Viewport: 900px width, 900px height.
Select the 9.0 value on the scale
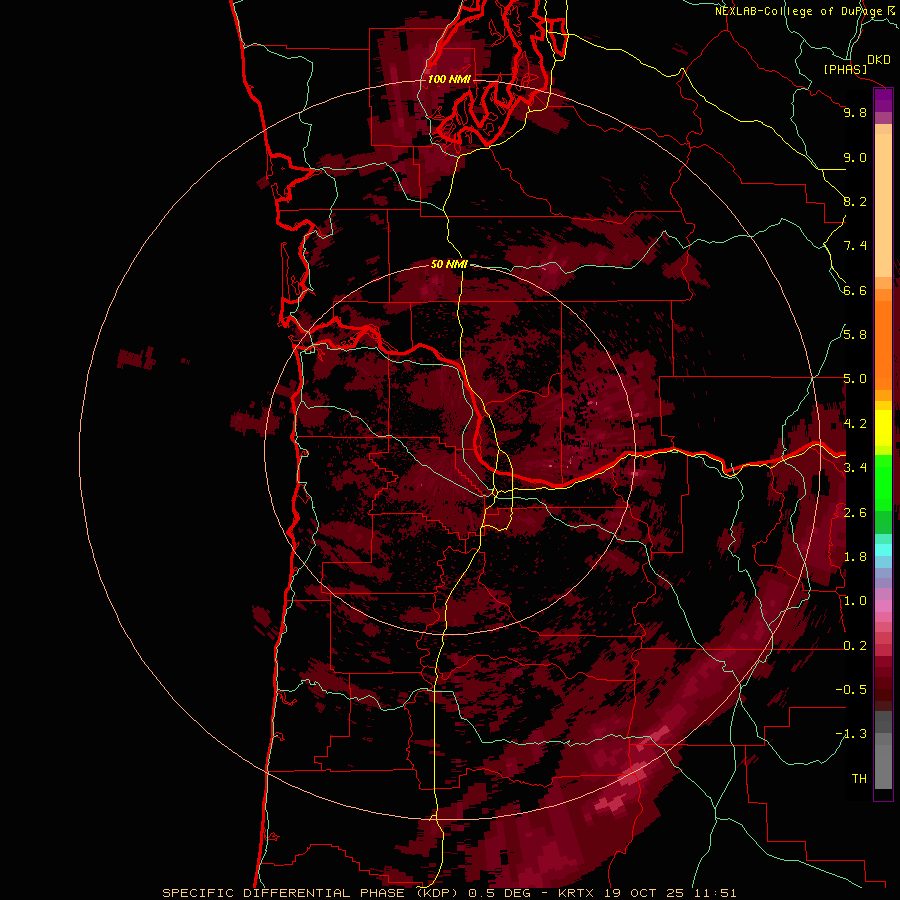click(855, 157)
